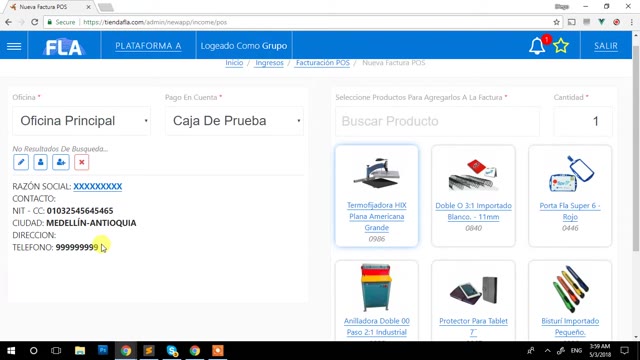Bookmark page with the address bar star
Image resolution: width=640 pixels, height=360 pixels.
point(556,22)
